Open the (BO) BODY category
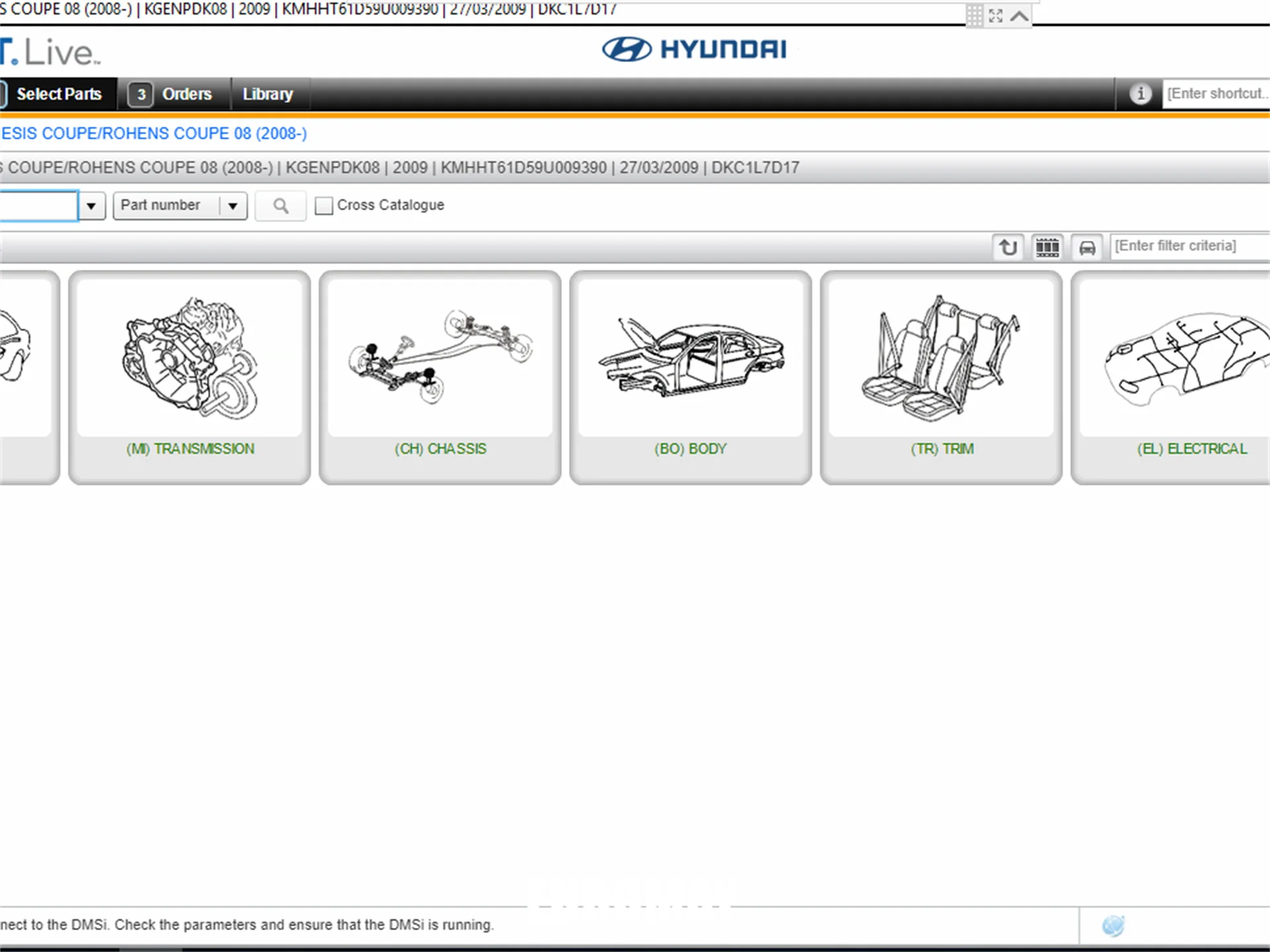Image resolution: width=1270 pixels, height=952 pixels. (x=690, y=377)
